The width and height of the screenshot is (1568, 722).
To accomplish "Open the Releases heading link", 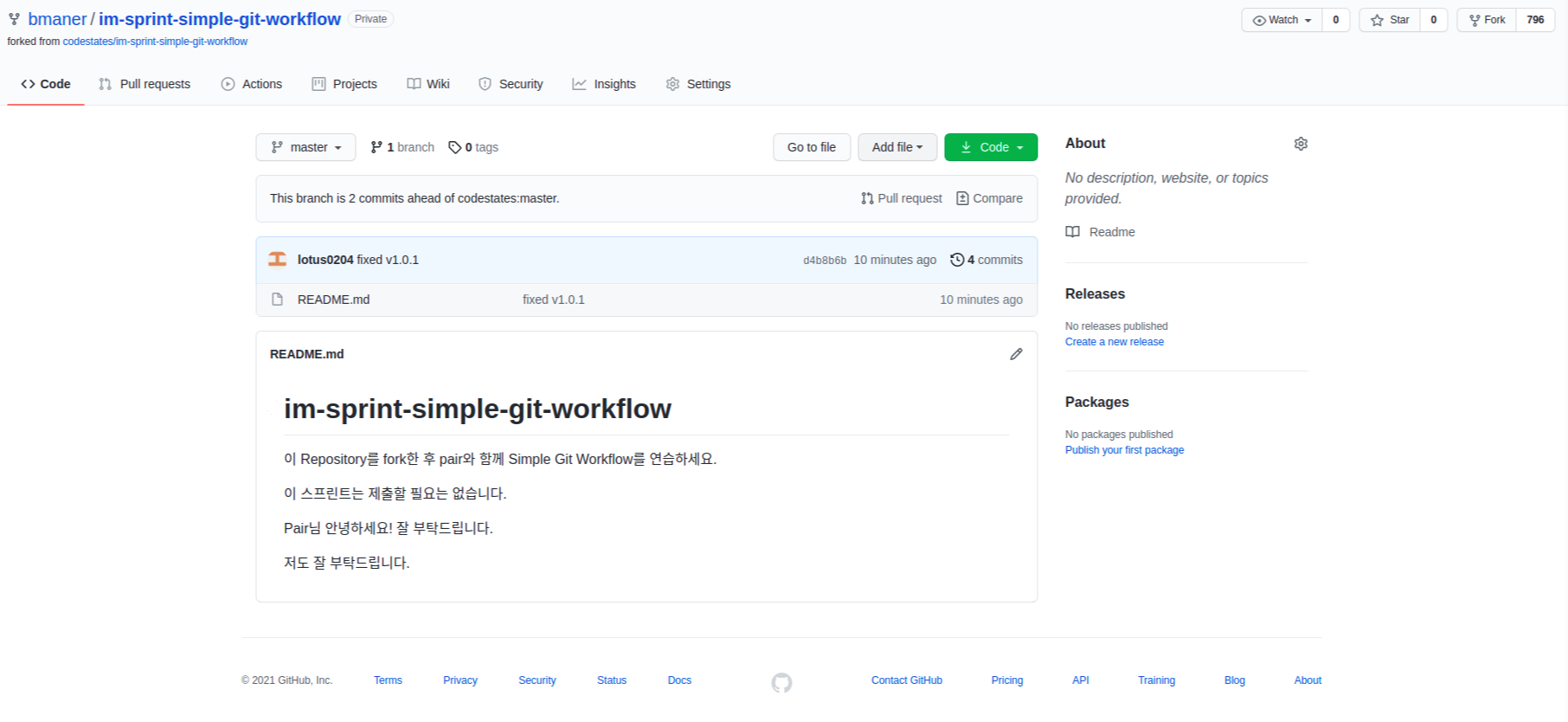I will (1095, 294).
